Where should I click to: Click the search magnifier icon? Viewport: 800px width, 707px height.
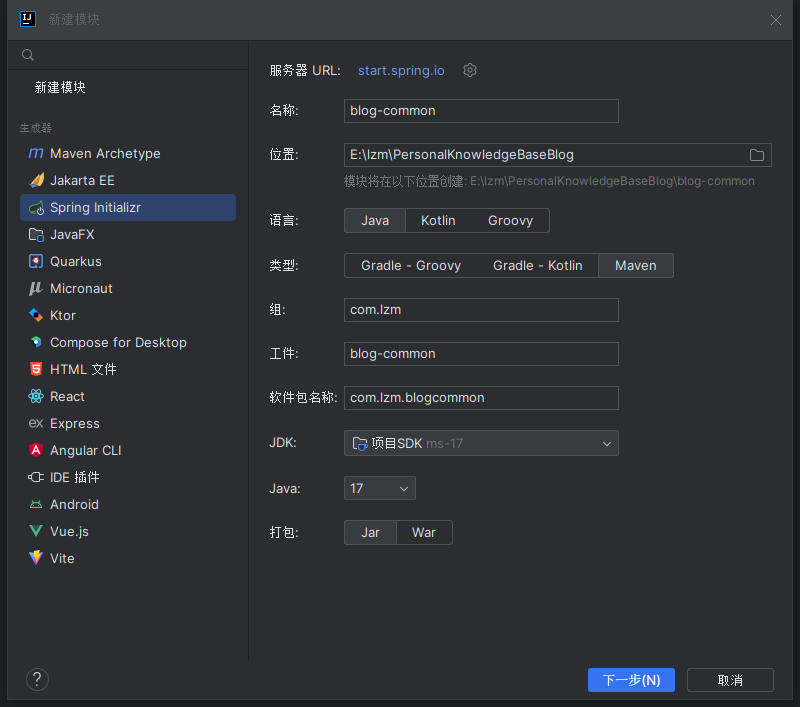point(28,55)
